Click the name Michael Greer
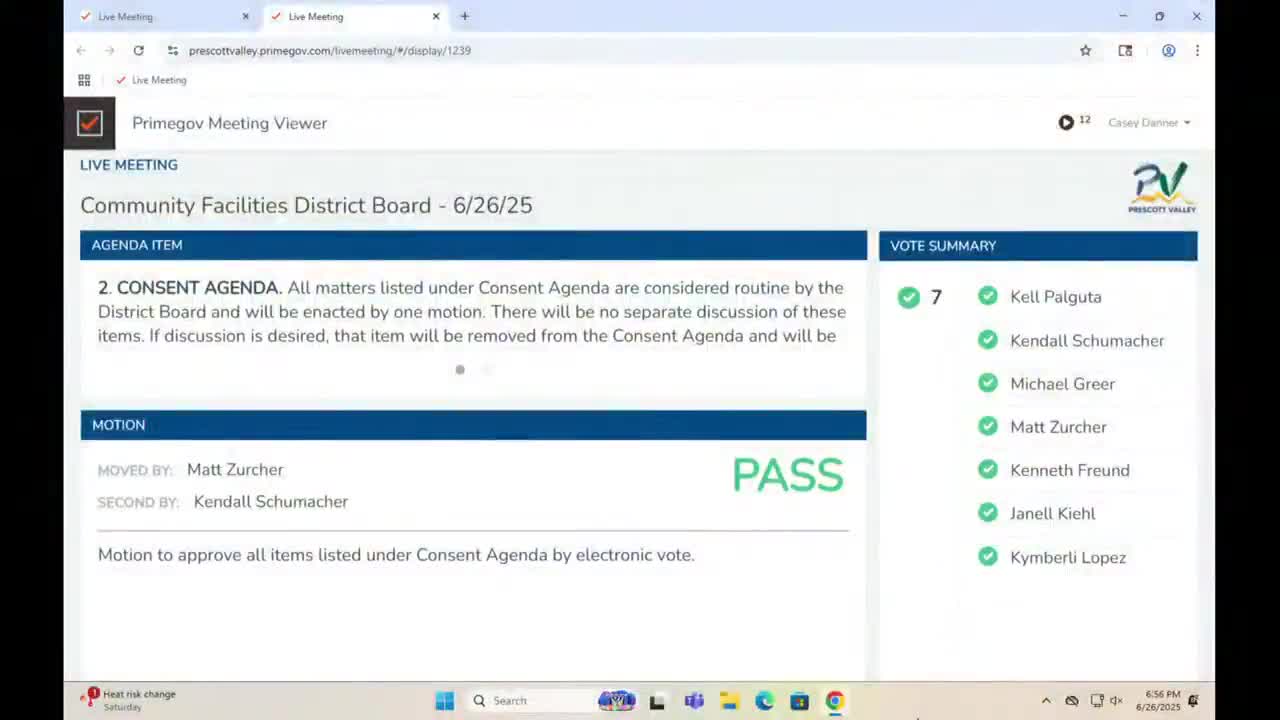Image resolution: width=1280 pixels, height=720 pixels. tap(1062, 384)
